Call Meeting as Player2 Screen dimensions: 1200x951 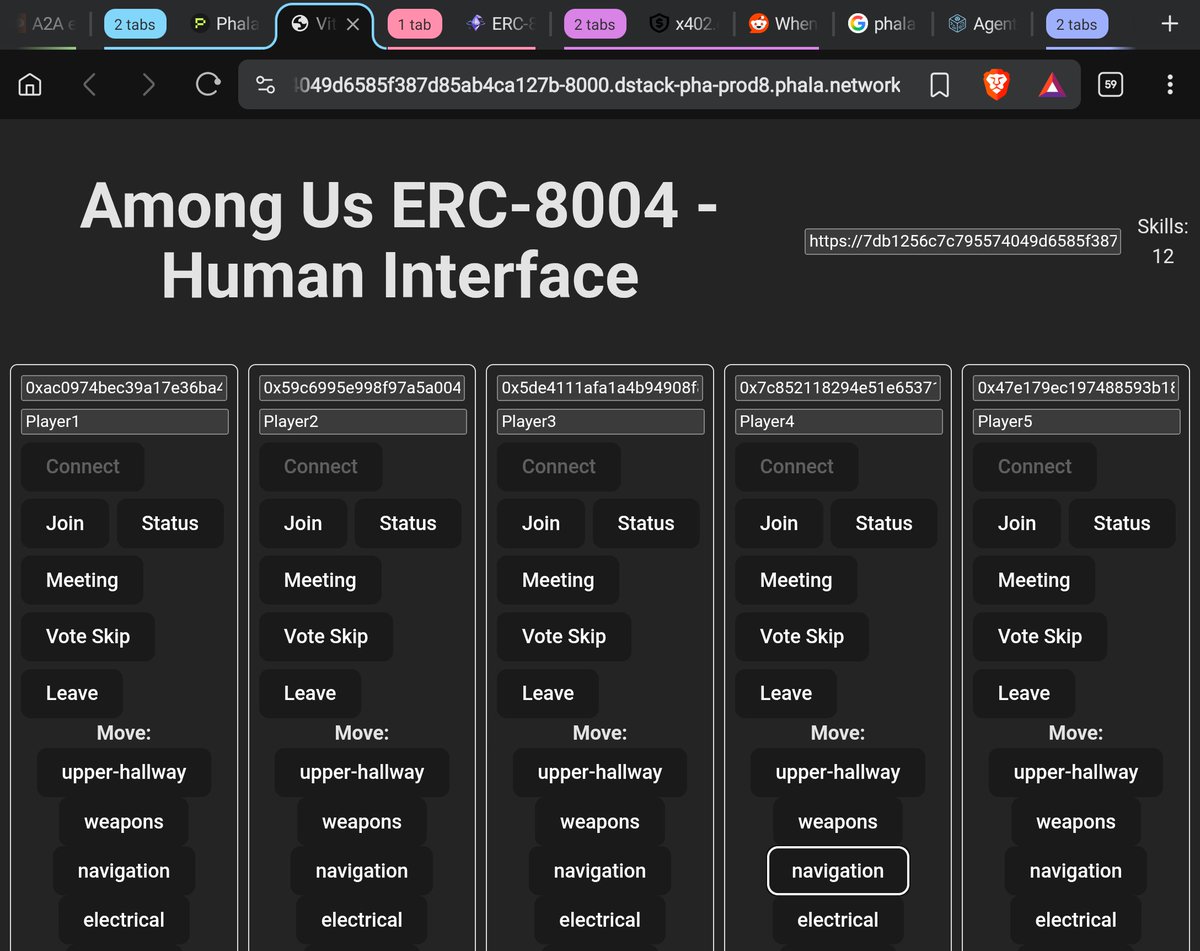pyautogui.click(x=320, y=580)
